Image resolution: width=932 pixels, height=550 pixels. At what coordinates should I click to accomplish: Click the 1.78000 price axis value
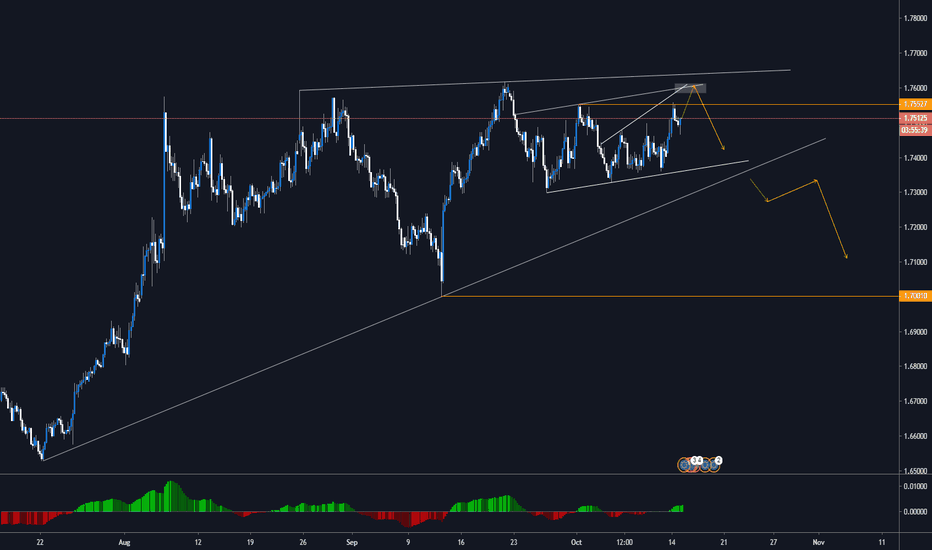click(x=915, y=18)
